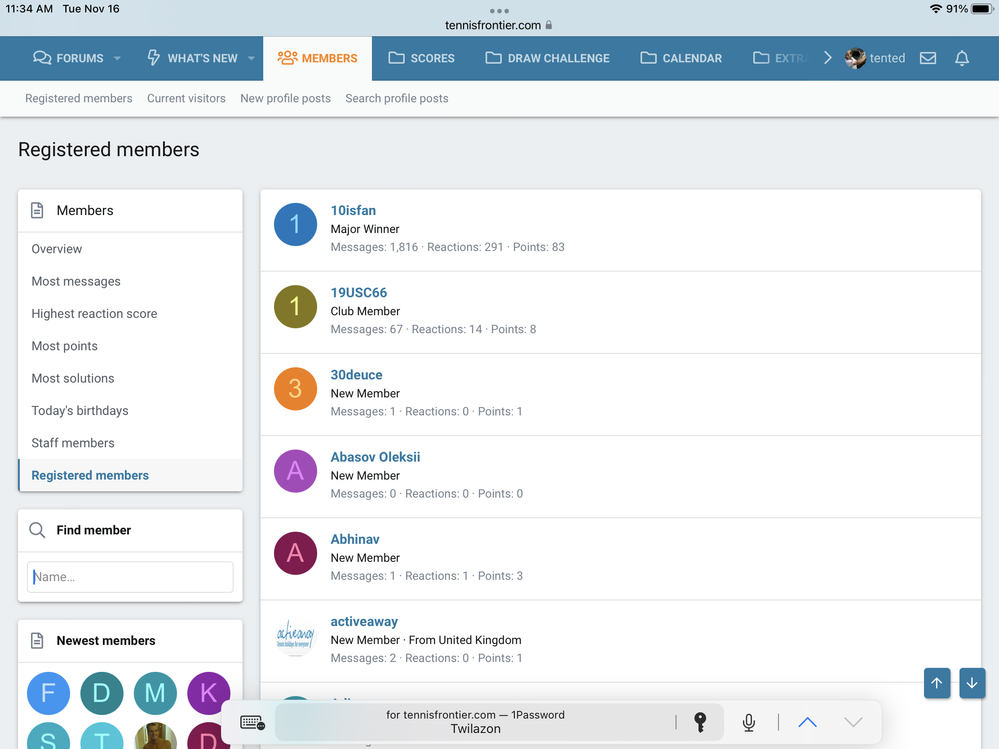The width and height of the screenshot is (999, 749).
Task: Expand the Forums dropdown arrow
Action: pyautogui.click(x=117, y=58)
